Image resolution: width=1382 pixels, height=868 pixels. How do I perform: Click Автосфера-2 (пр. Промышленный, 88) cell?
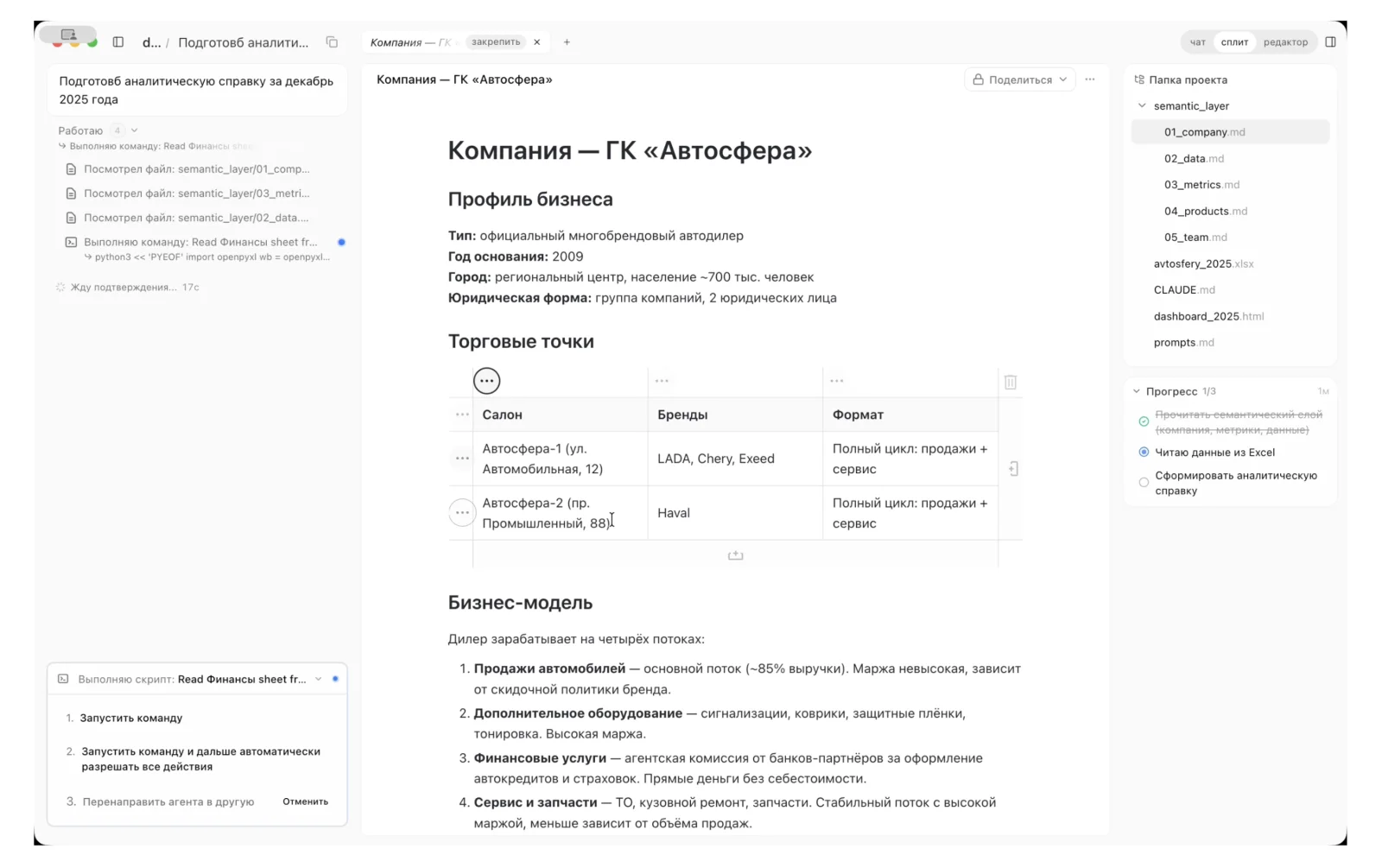coord(561,513)
